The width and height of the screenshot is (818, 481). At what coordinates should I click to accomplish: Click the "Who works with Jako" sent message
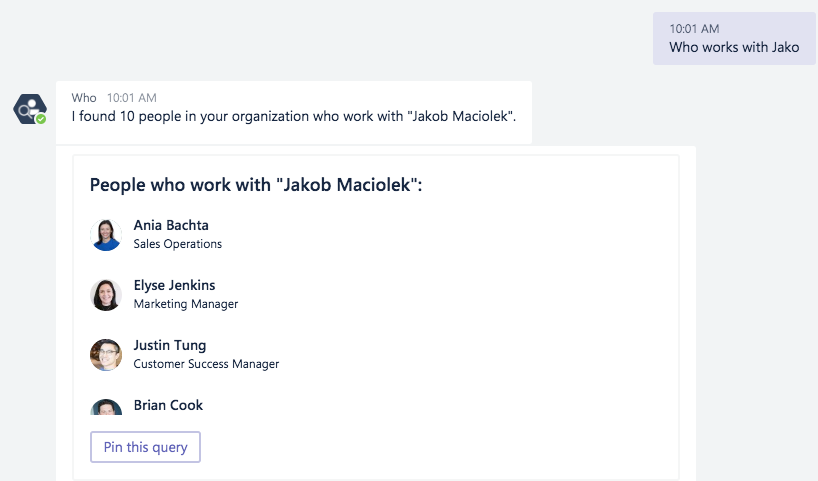(x=734, y=47)
